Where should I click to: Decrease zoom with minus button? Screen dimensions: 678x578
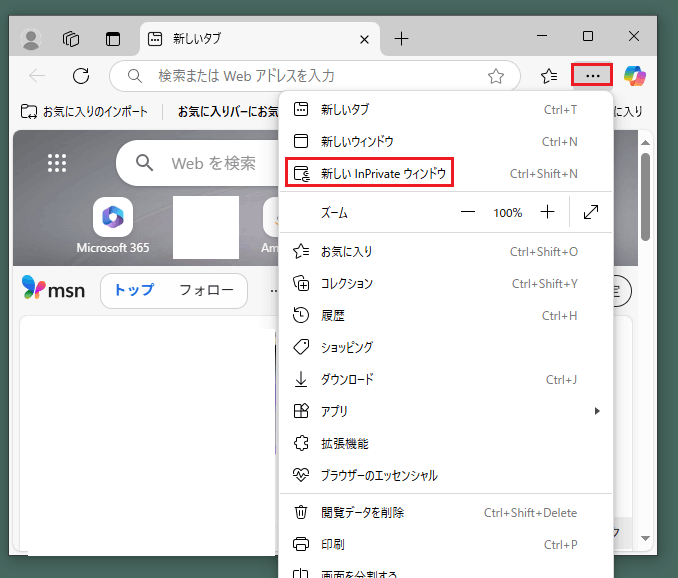click(467, 212)
